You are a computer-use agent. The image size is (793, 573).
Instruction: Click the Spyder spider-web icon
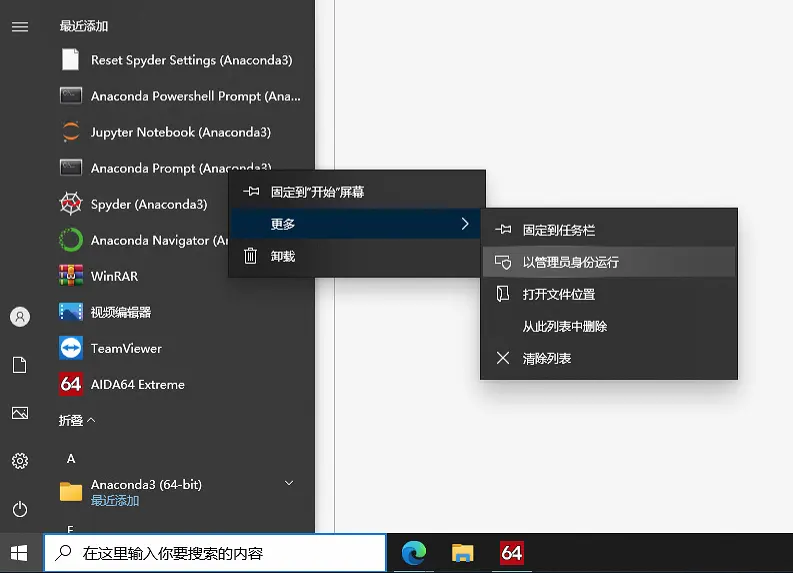(x=71, y=204)
